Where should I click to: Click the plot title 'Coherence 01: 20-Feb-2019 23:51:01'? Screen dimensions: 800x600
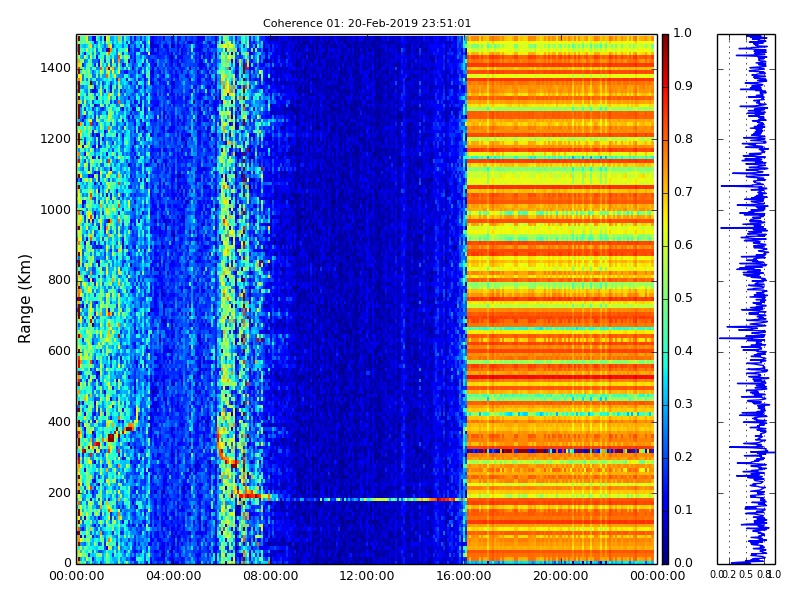pyautogui.click(x=367, y=23)
